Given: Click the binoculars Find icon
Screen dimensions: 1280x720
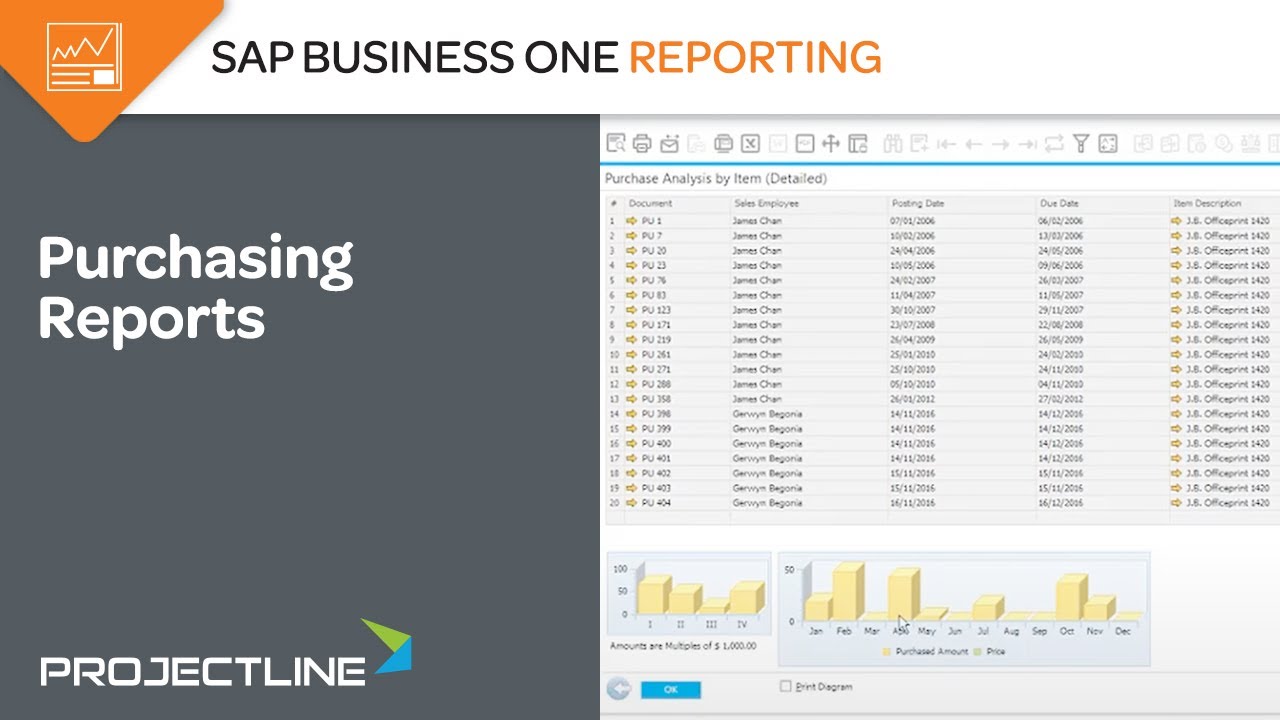Looking at the screenshot, I should [893, 144].
